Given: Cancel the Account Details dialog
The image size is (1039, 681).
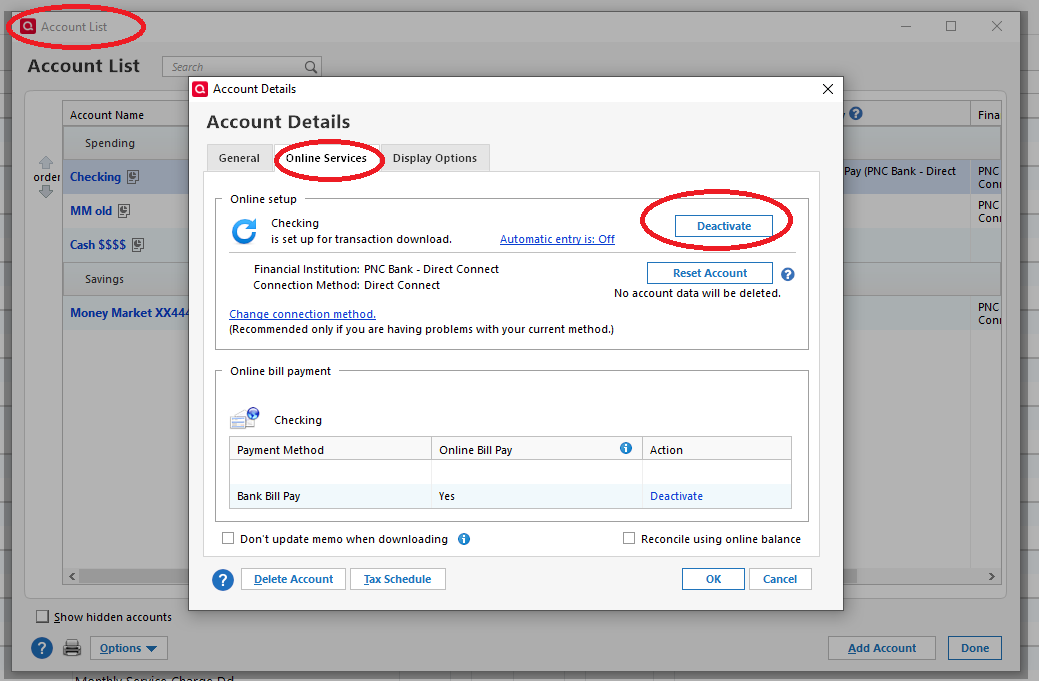Looking at the screenshot, I should [x=780, y=579].
